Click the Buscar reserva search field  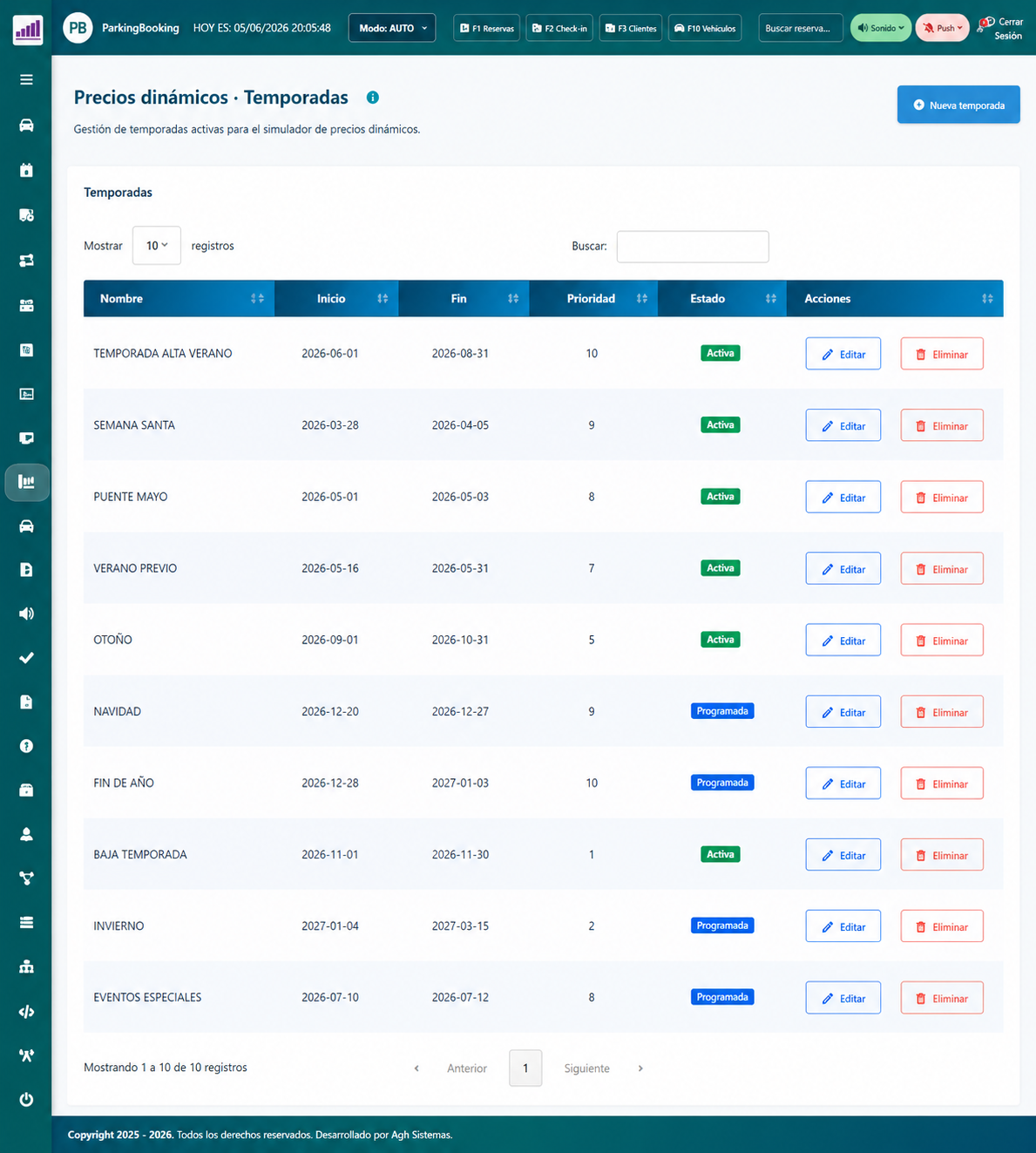801,28
